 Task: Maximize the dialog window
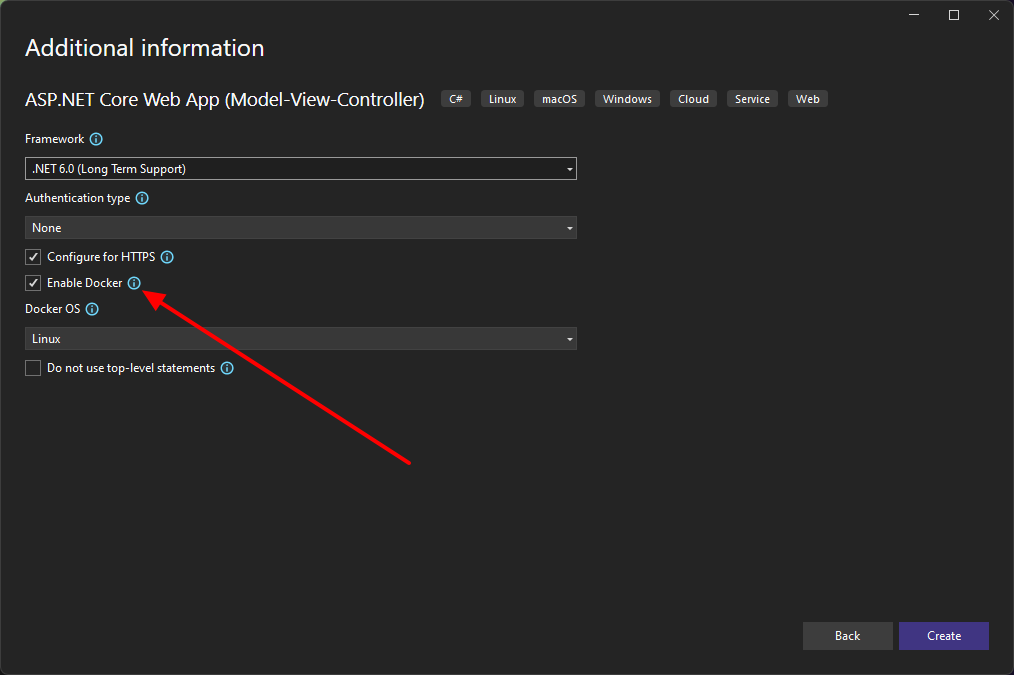(x=954, y=15)
